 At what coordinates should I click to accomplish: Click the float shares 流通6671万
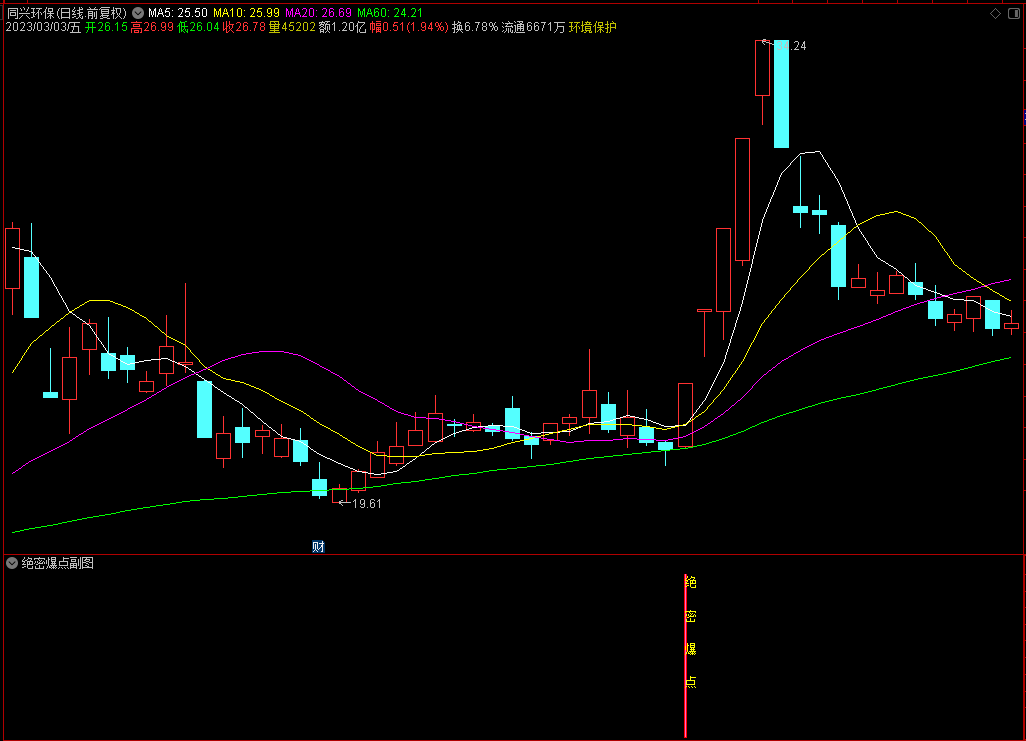click(x=533, y=27)
